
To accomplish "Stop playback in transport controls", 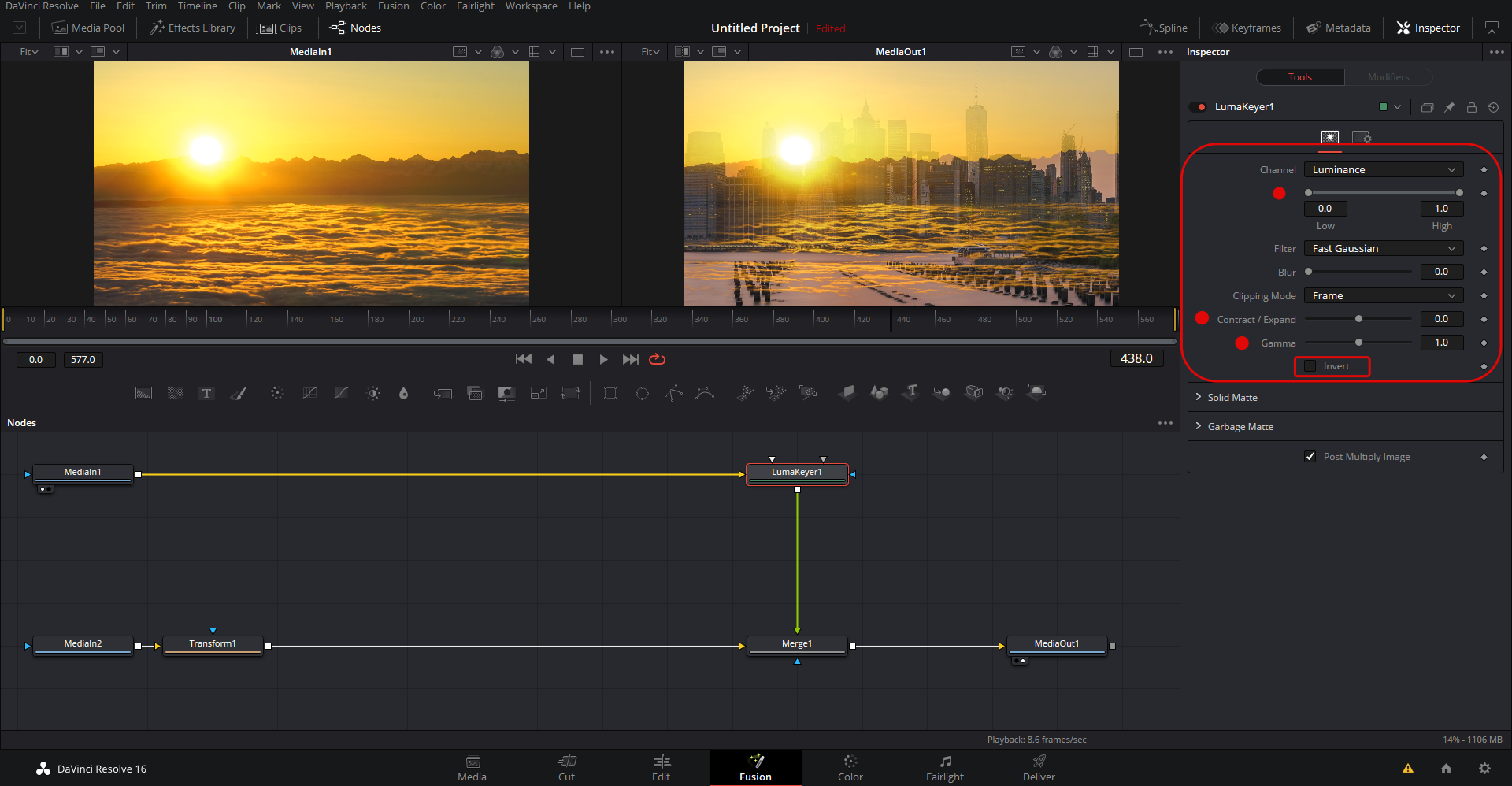I will click(x=577, y=359).
